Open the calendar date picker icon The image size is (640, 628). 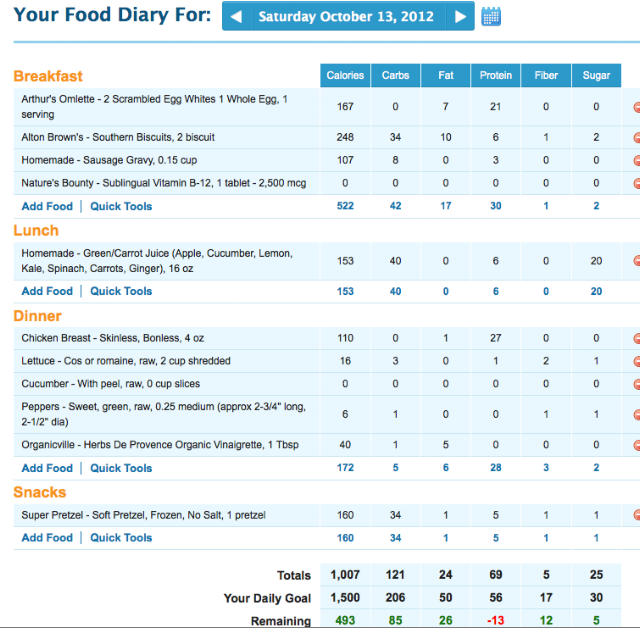point(491,17)
